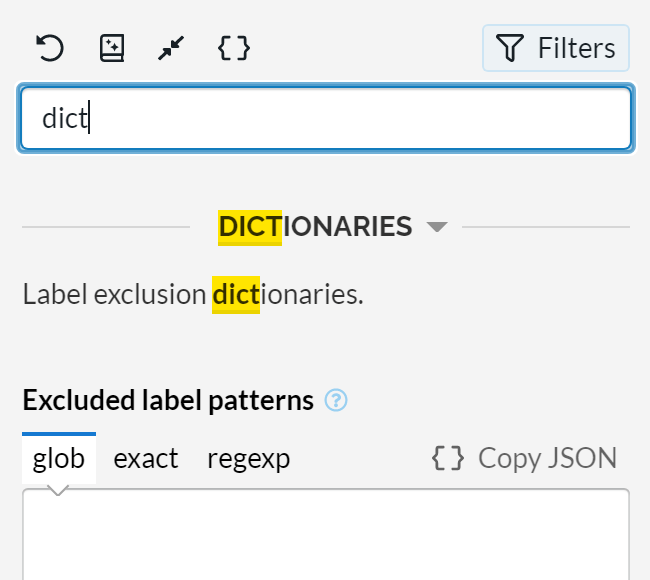This screenshot has height=580, width=650.
Task: Switch to the regexp tab
Action: point(249,459)
